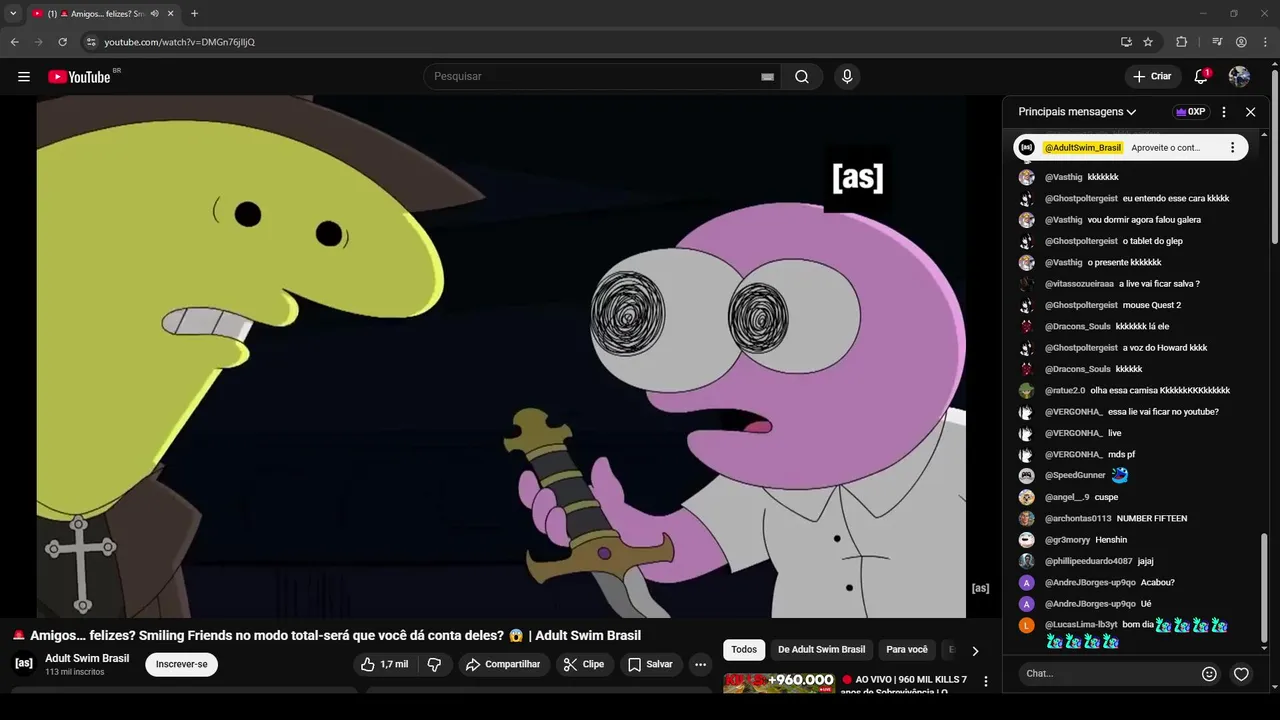Install app icon in address bar
Image resolution: width=1280 pixels, height=720 pixels.
[x=1126, y=42]
